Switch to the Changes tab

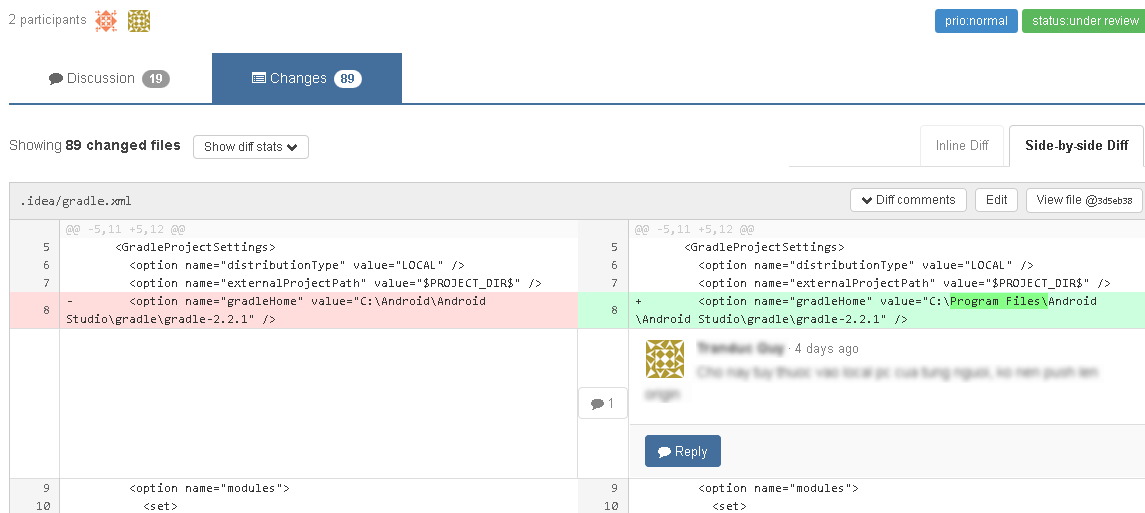pyautogui.click(x=307, y=78)
